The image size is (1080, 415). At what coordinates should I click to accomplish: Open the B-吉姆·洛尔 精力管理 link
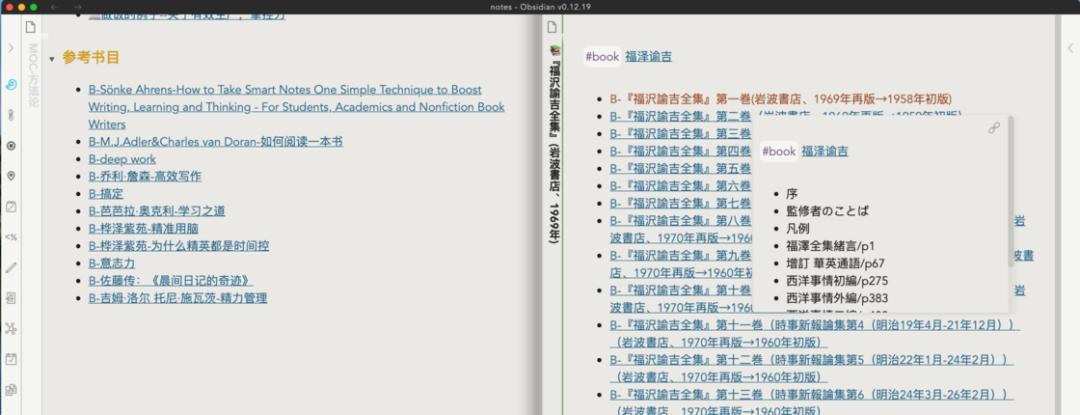coord(178,298)
